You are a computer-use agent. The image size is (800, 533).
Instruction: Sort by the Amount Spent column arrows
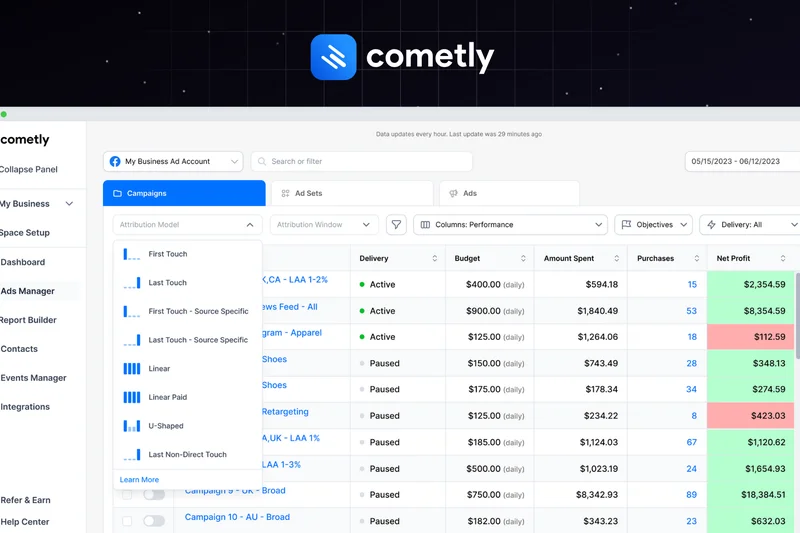coord(616,258)
